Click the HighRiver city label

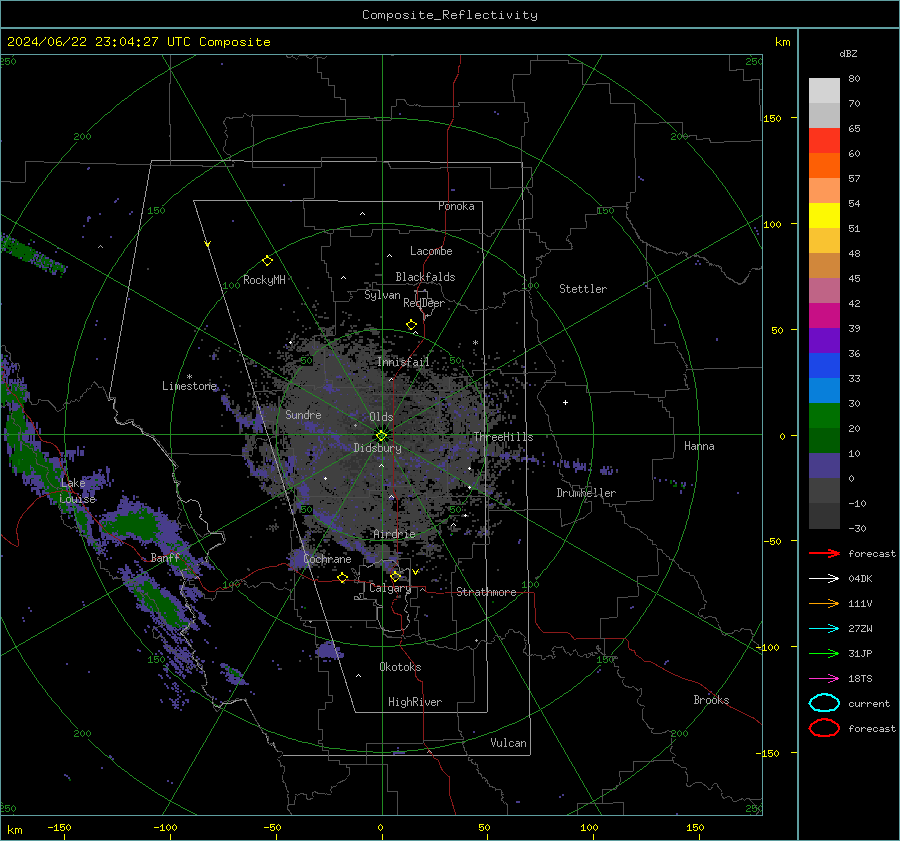[415, 702]
